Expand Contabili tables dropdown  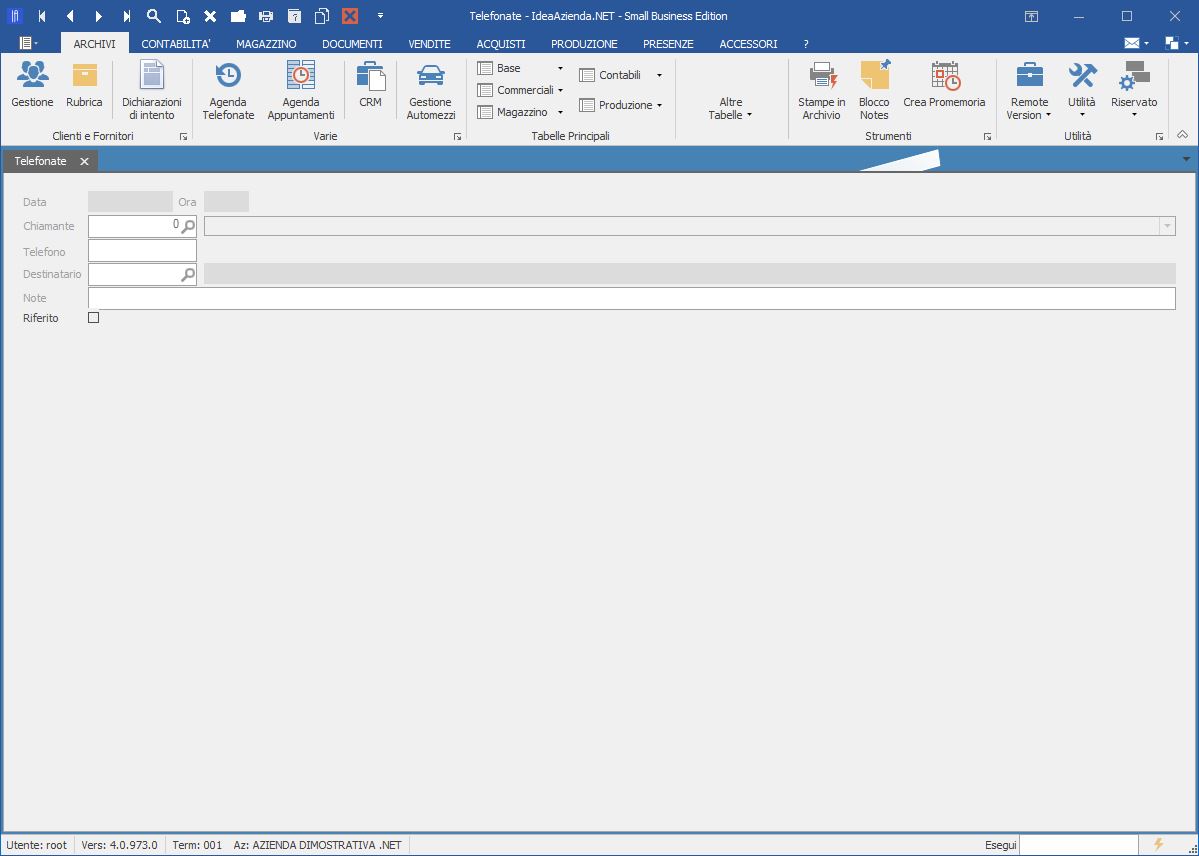click(620, 75)
